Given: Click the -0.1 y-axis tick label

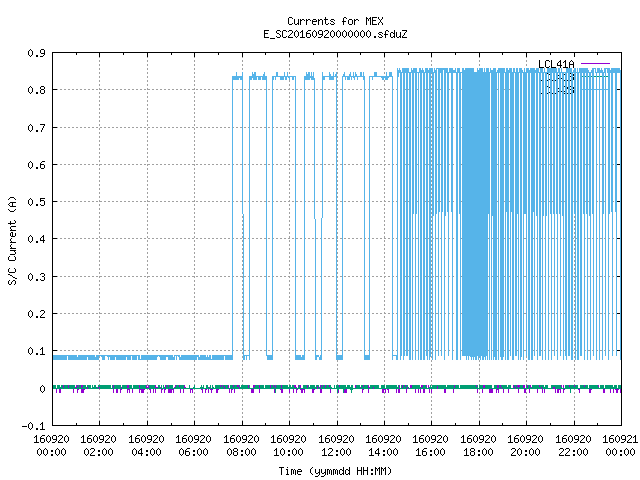Looking at the screenshot, I should [x=33, y=426].
